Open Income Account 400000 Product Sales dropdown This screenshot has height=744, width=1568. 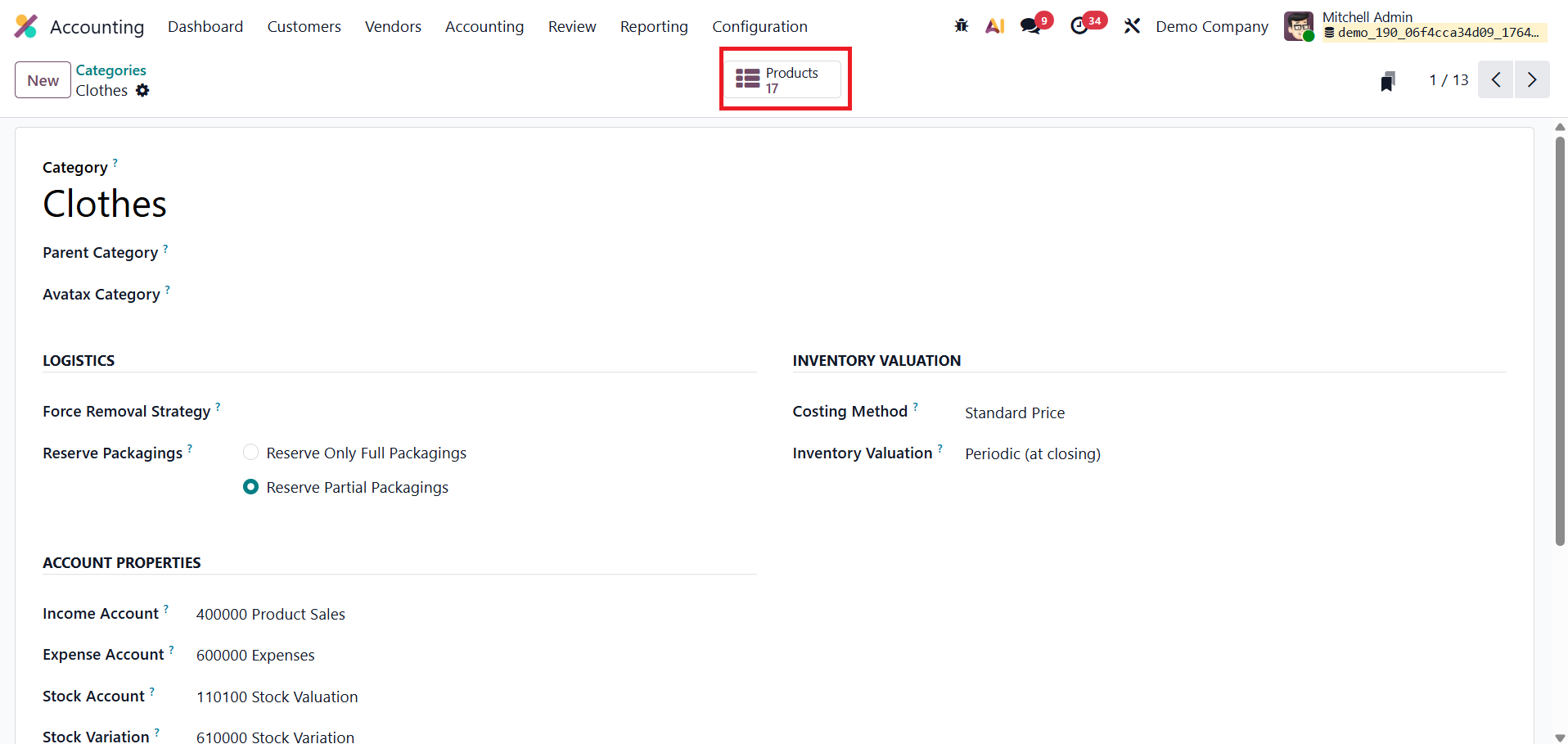271,615
